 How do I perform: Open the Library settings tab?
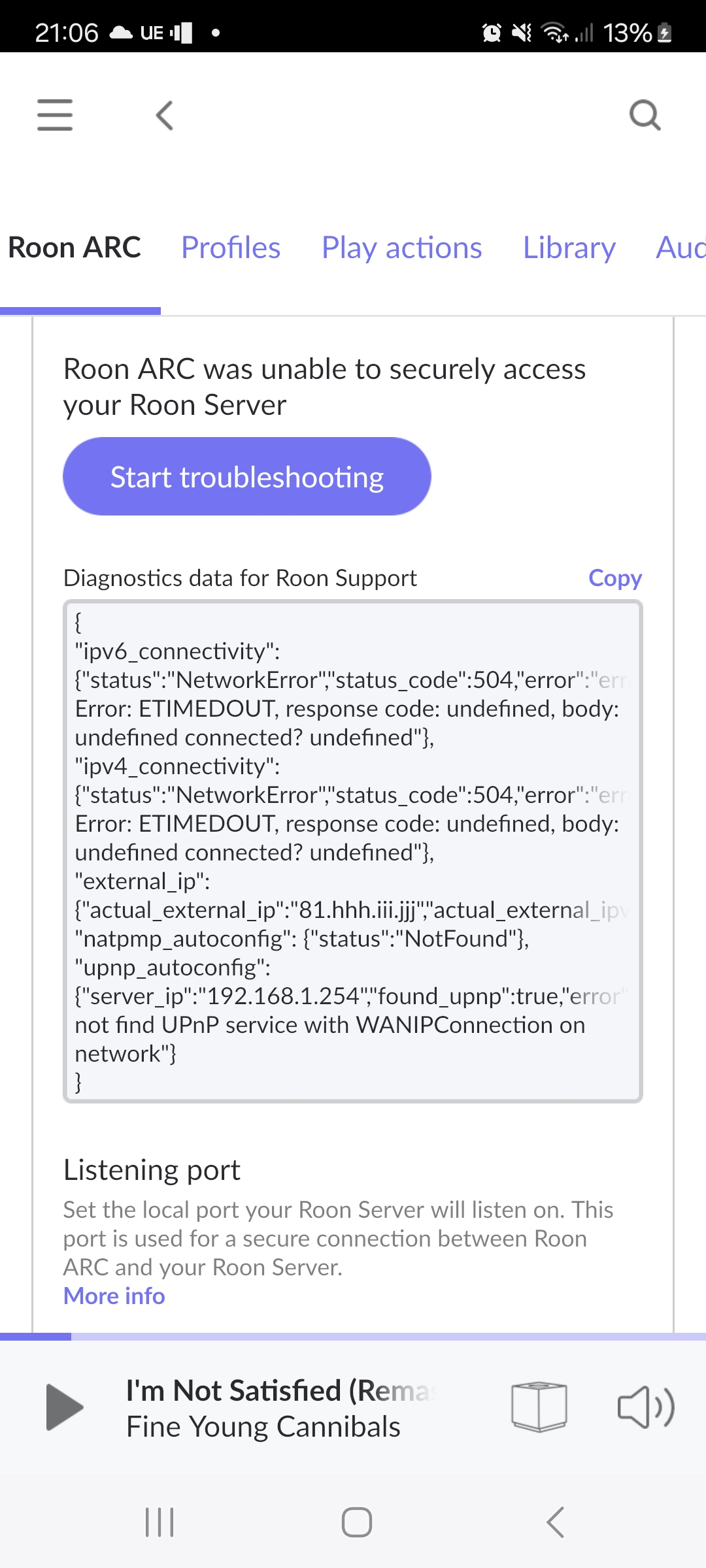coord(569,248)
